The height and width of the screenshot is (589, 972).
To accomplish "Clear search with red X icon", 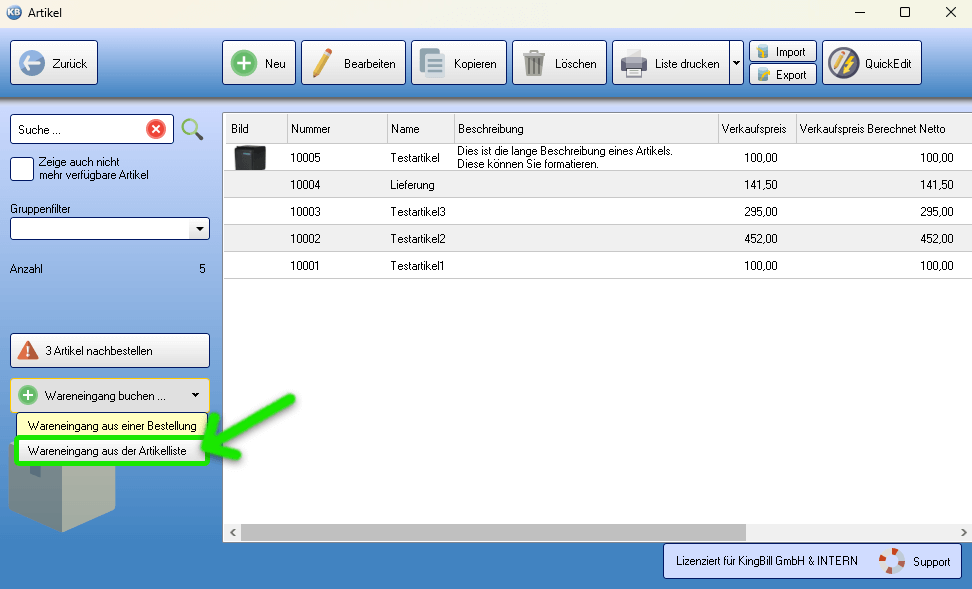I will tap(156, 129).
